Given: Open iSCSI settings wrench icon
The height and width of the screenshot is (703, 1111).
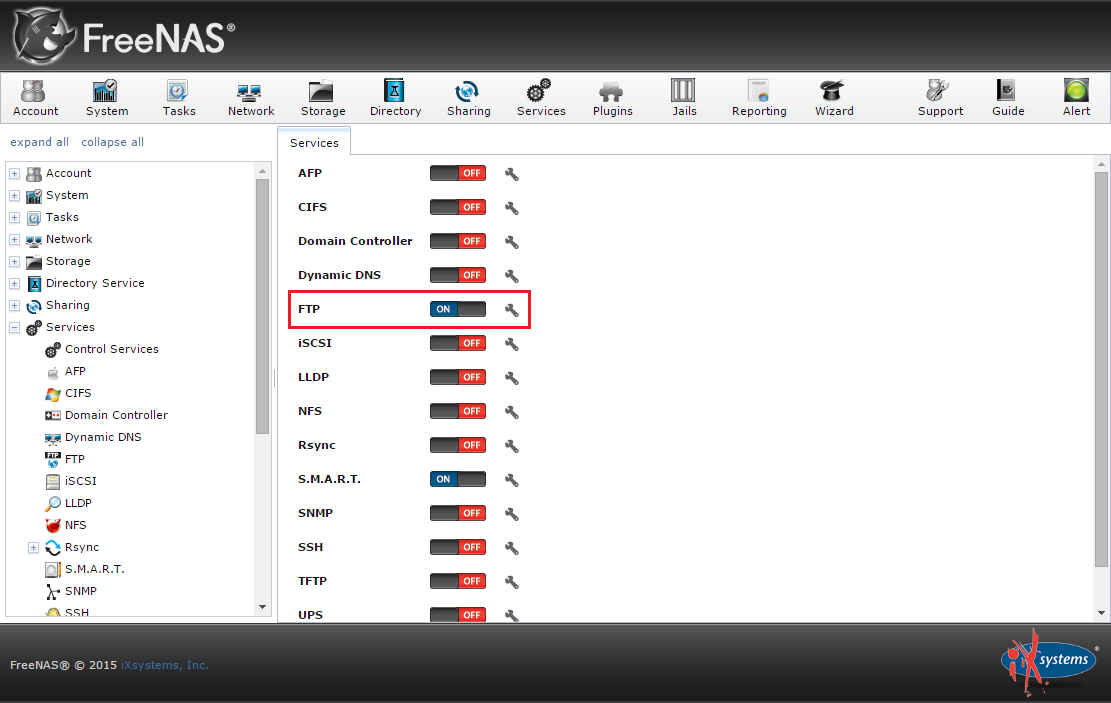Looking at the screenshot, I should (512, 344).
